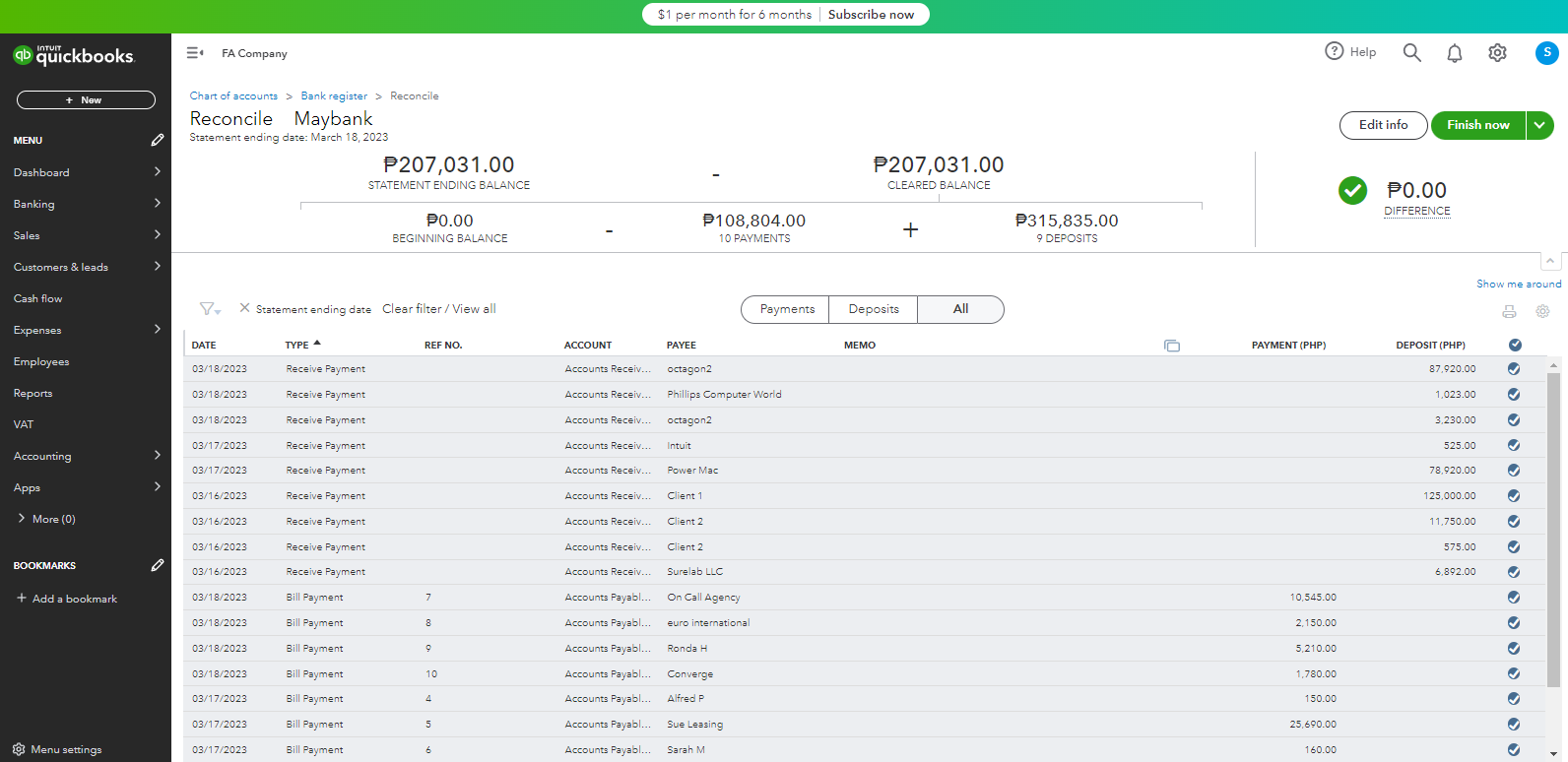The width and height of the screenshot is (1568, 762).
Task: Uncheck the On Call Agency payment
Action: [x=1514, y=598]
